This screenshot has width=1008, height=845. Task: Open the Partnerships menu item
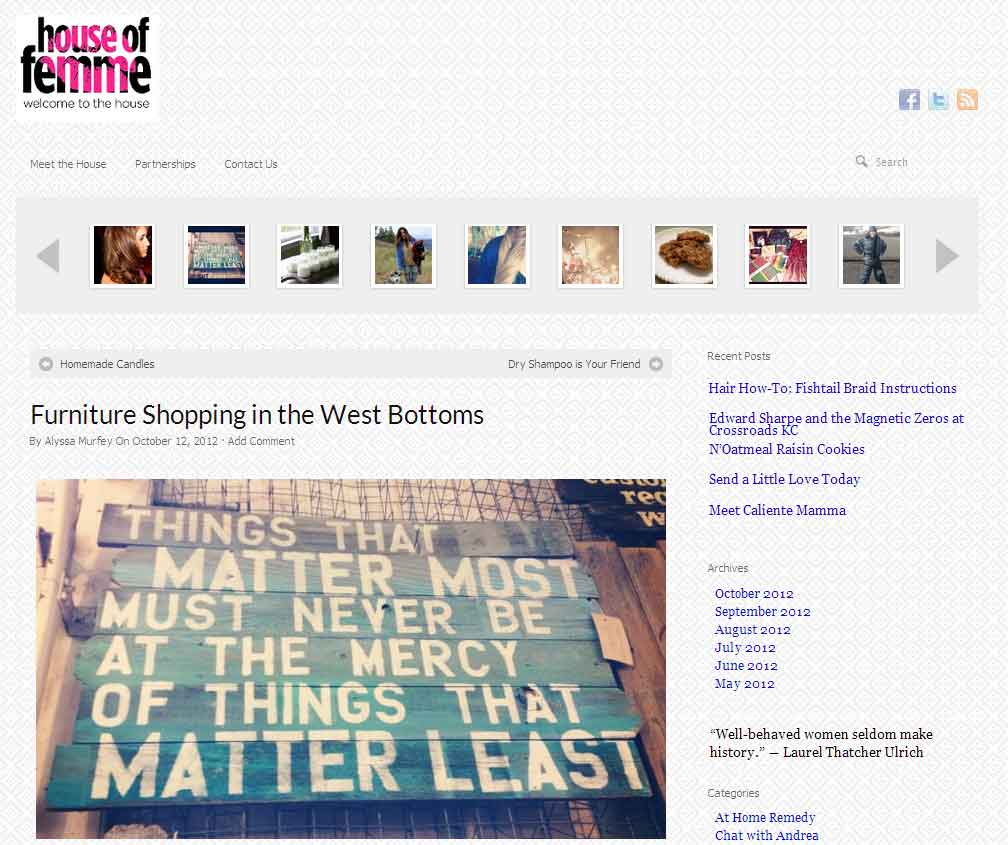pos(165,164)
